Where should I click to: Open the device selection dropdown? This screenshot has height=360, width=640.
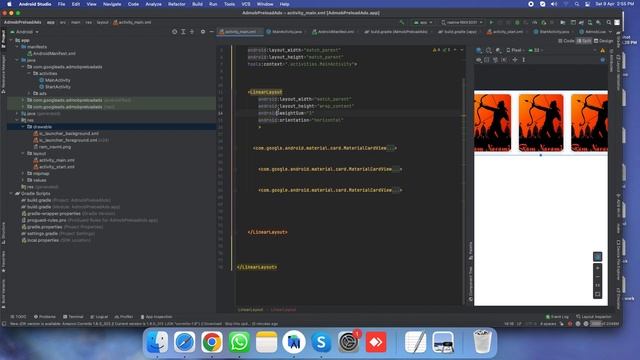click(x=462, y=22)
